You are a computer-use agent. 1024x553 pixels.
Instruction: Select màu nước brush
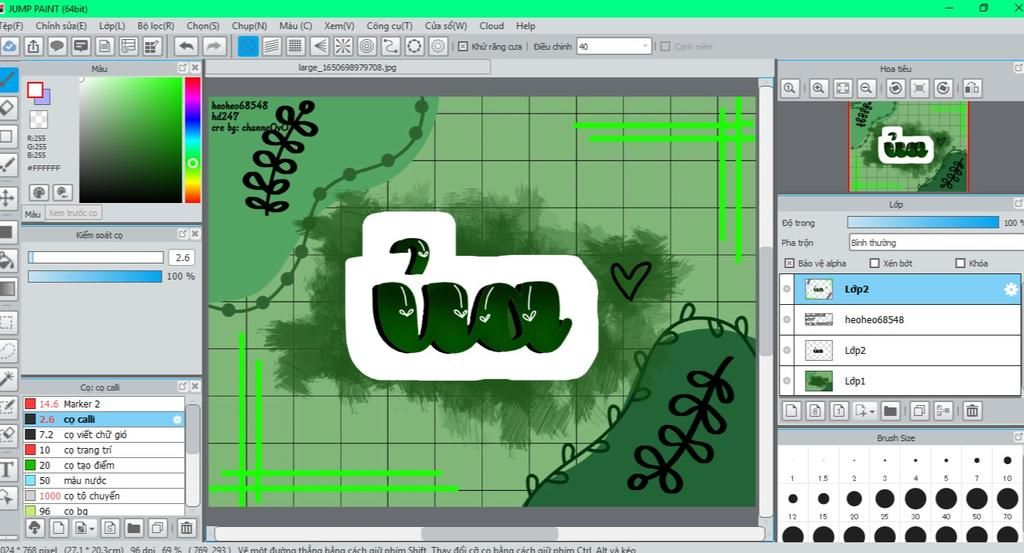click(x=104, y=480)
